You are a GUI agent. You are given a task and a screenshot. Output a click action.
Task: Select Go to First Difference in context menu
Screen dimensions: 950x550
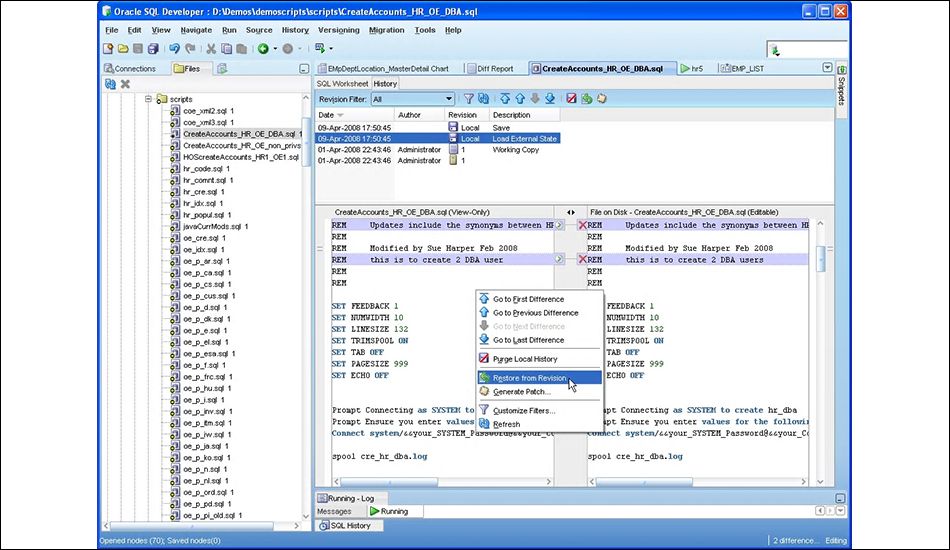tap(539, 299)
